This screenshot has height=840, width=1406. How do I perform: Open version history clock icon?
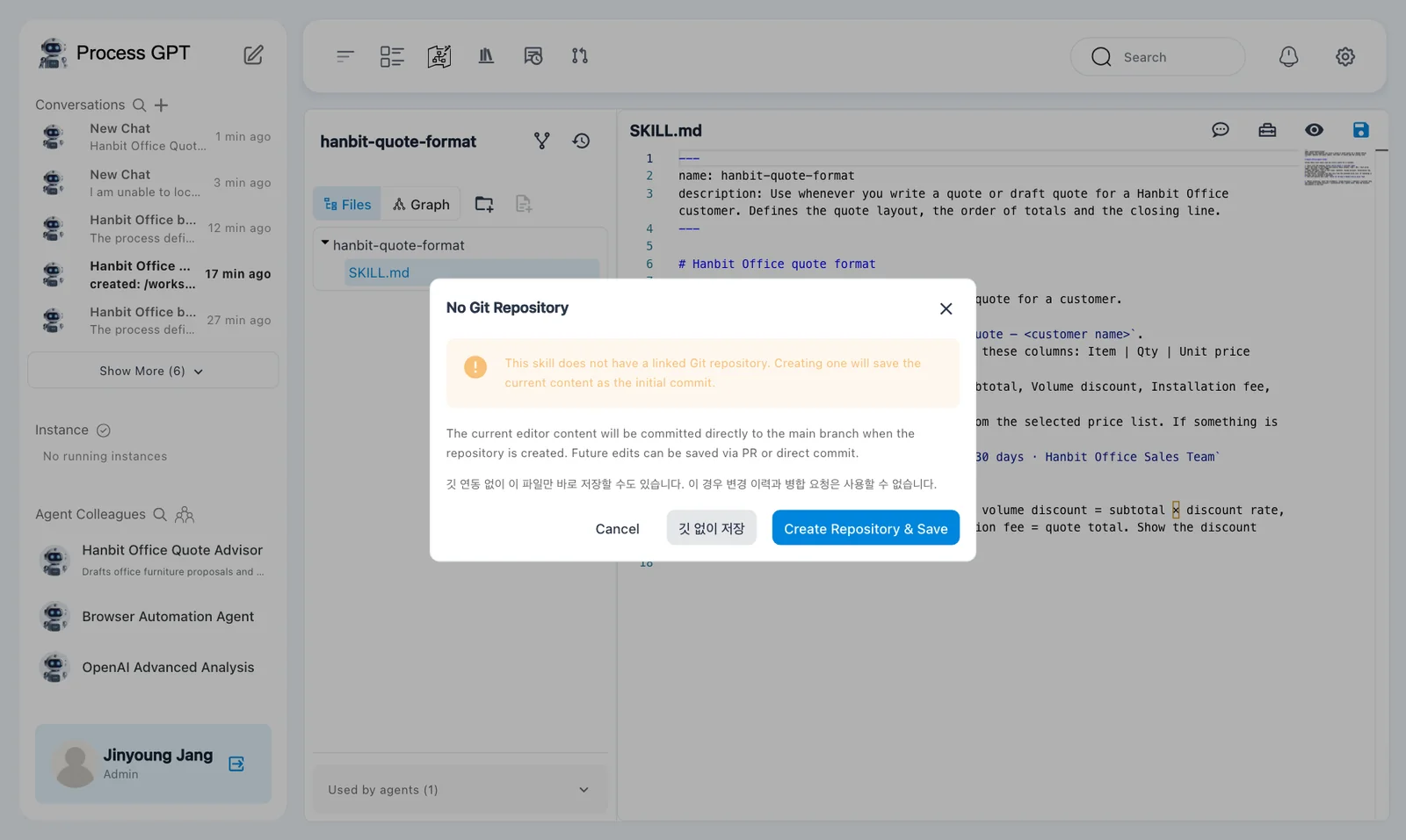581,141
